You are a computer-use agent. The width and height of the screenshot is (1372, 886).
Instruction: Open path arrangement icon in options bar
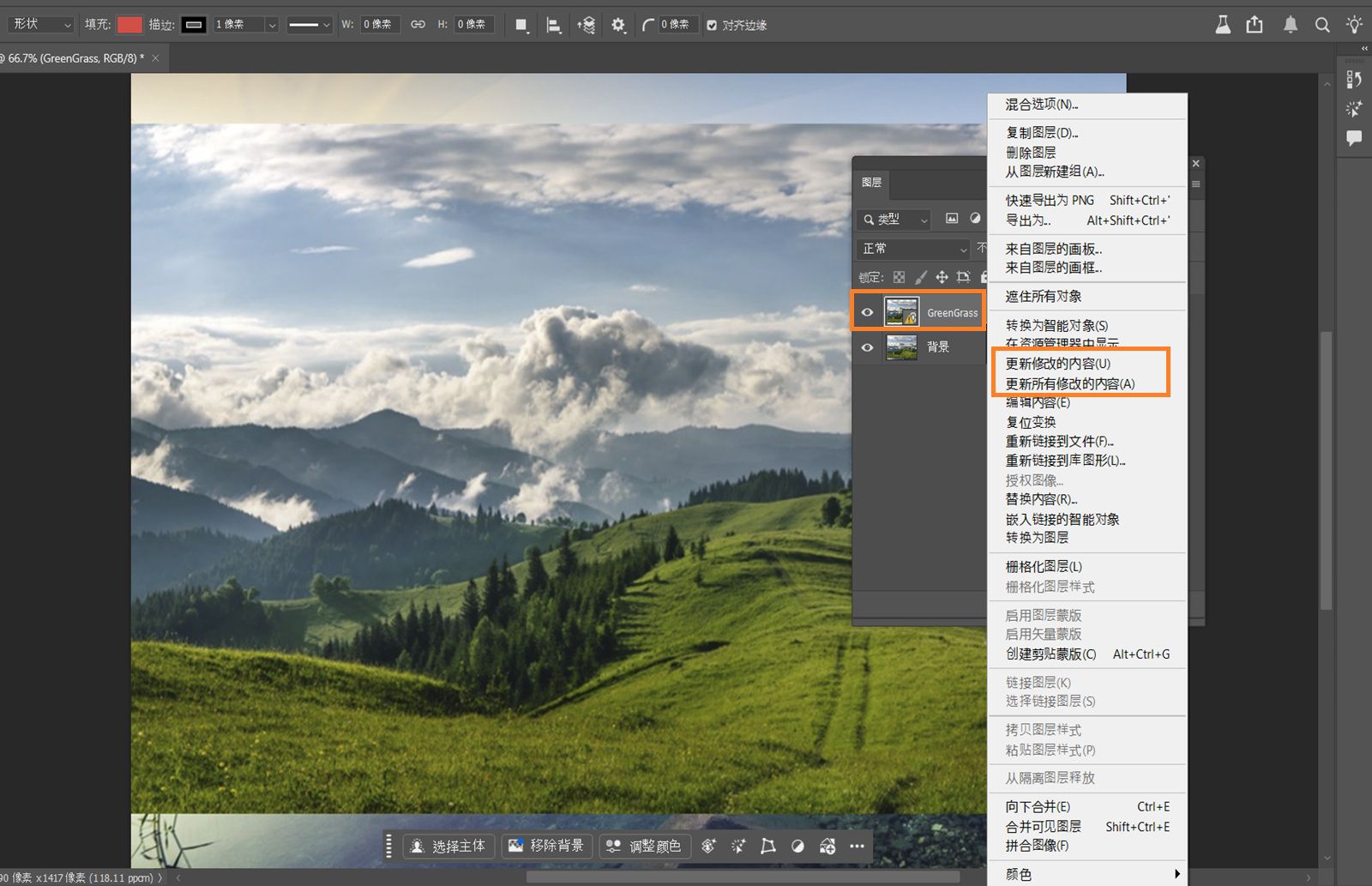point(587,26)
